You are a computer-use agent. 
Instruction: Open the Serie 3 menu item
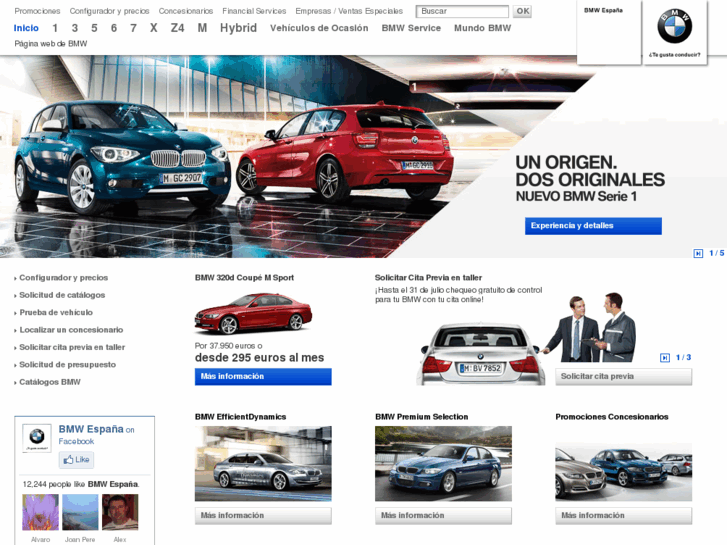pyautogui.click(x=75, y=28)
